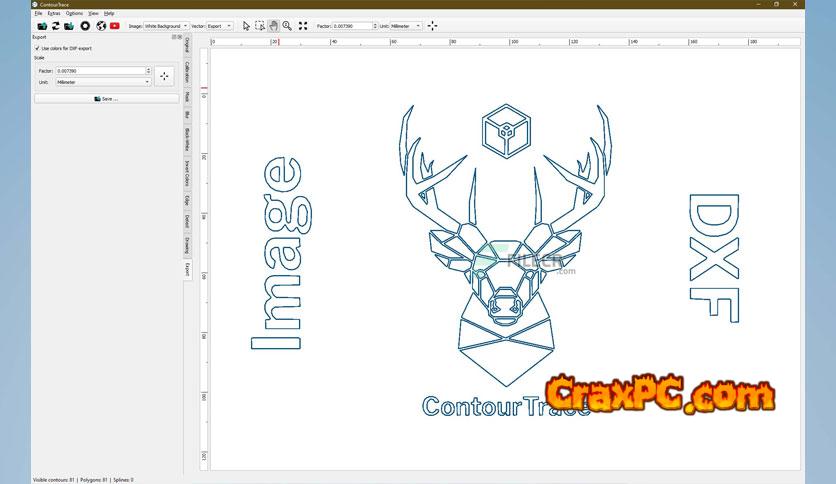
Task: Click the Factor field in Export panel
Action: tap(100, 71)
